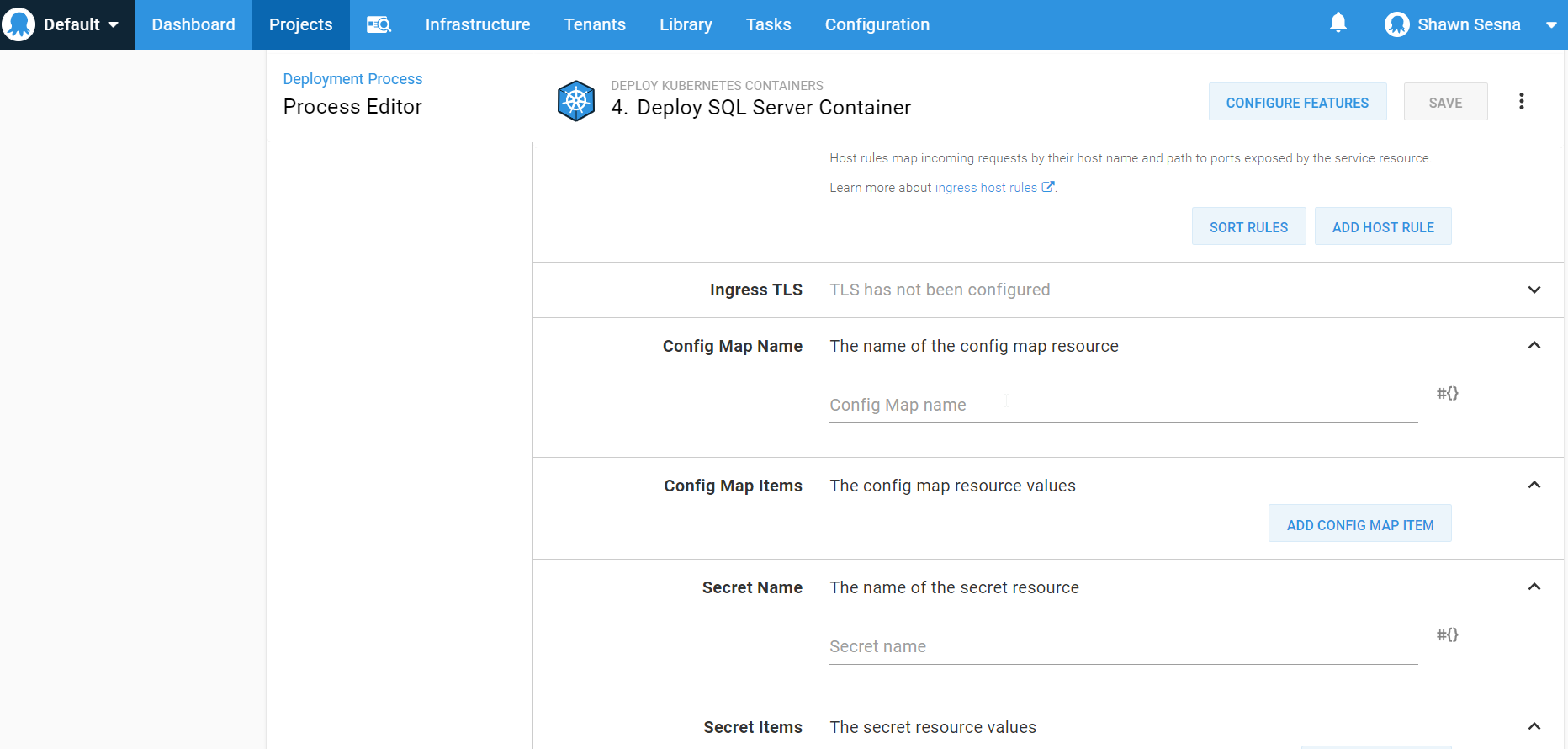Focus the Config Map name input field
Viewport: 1568px width, 749px height.
click(x=1122, y=405)
